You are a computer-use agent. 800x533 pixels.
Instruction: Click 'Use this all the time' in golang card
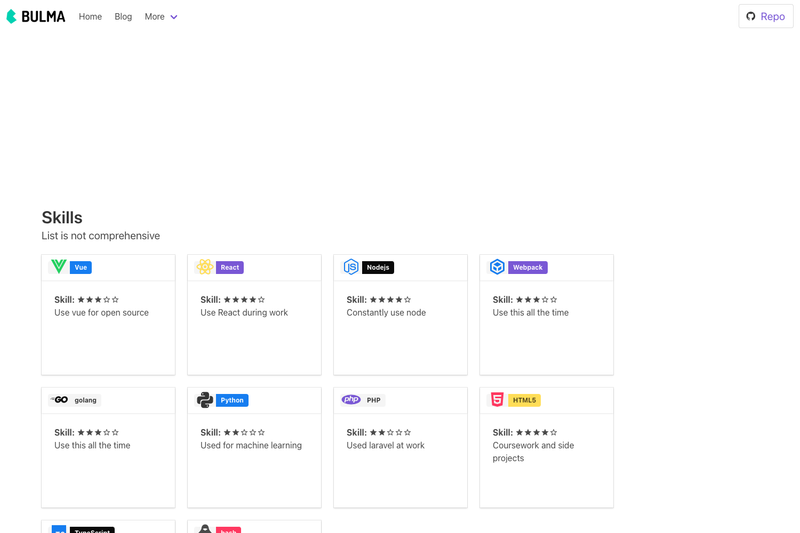coord(92,445)
